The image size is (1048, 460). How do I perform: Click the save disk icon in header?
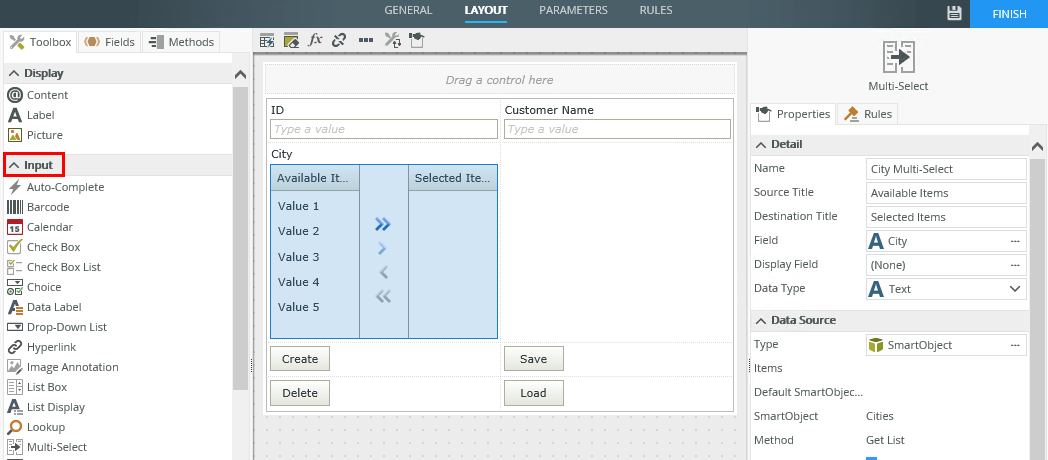[954, 13]
